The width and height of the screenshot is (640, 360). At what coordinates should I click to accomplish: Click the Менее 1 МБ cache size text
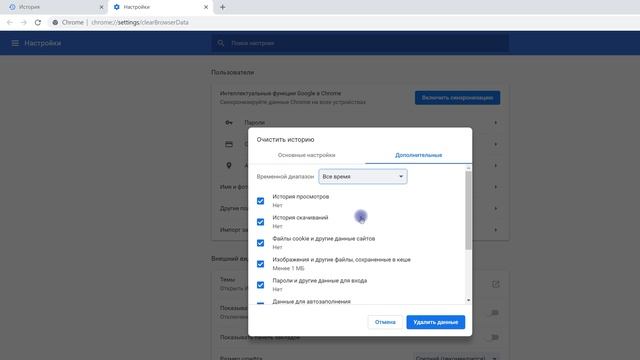(x=288, y=268)
